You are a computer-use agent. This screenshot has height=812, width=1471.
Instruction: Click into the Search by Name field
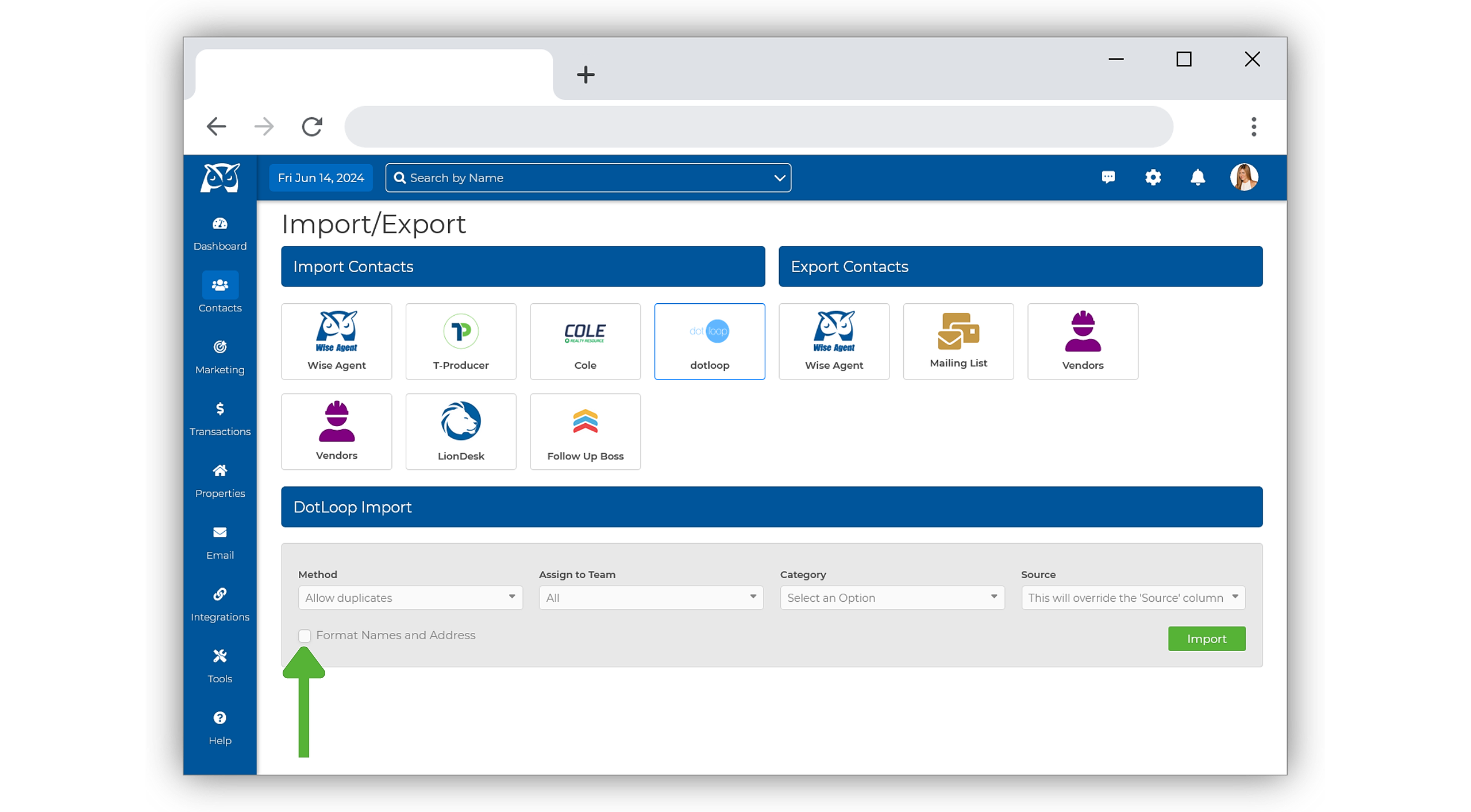click(588, 178)
